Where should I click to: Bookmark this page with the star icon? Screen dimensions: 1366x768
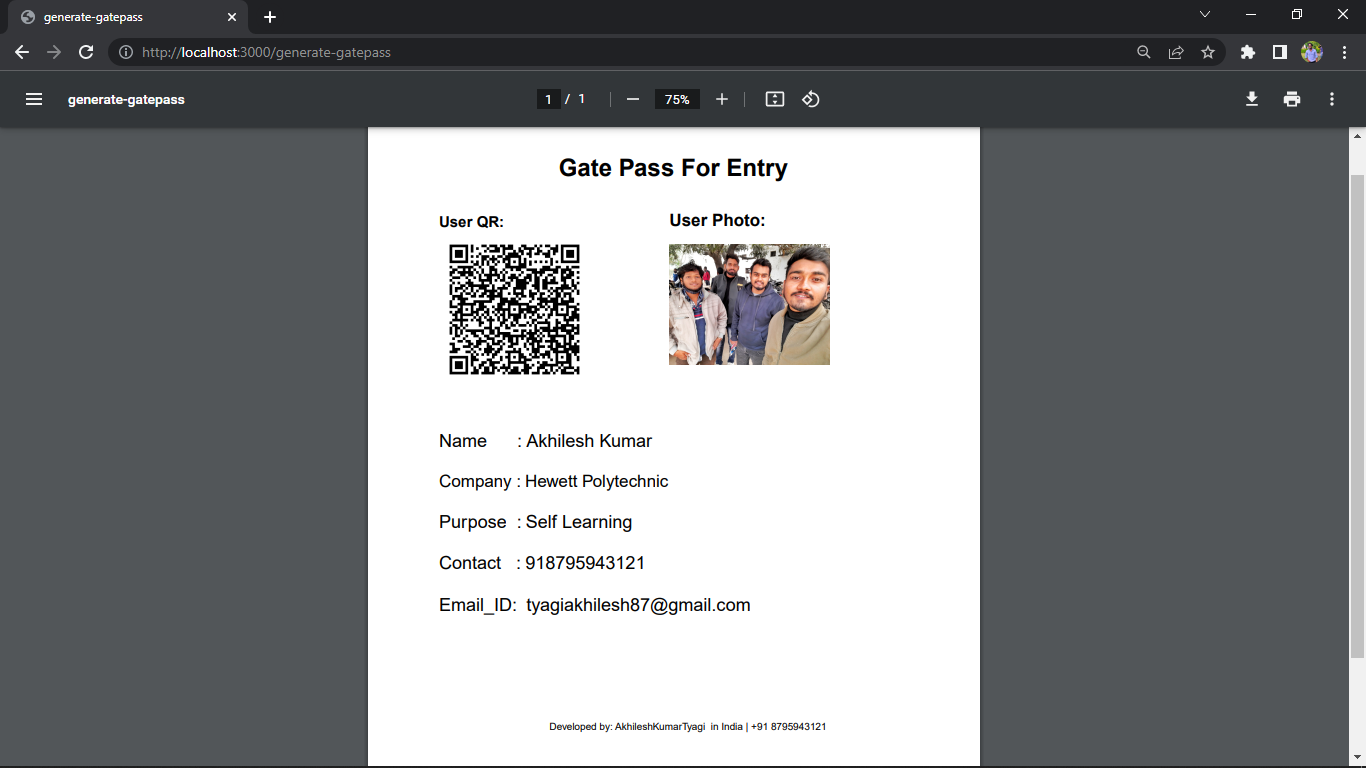[x=1209, y=52]
